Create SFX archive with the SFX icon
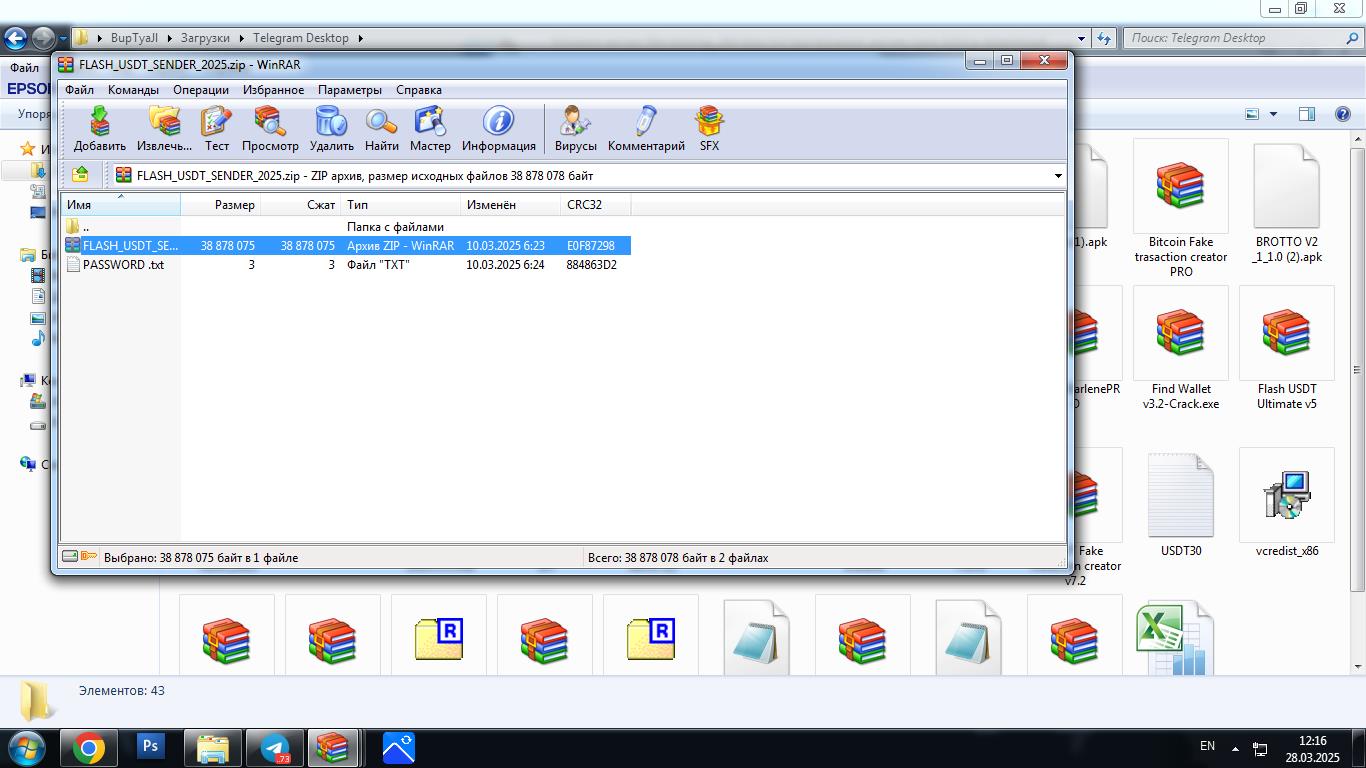 [709, 128]
